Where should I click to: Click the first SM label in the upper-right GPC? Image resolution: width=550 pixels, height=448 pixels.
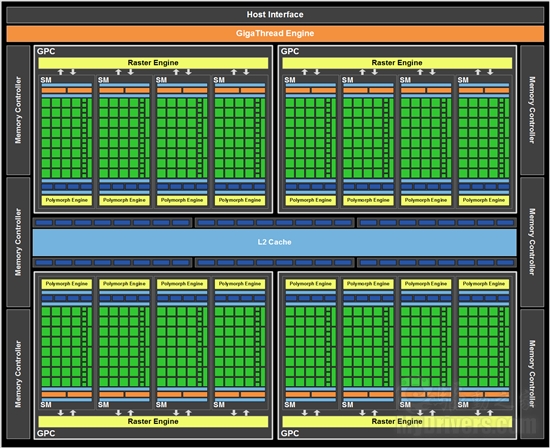[x=290, y=80]
